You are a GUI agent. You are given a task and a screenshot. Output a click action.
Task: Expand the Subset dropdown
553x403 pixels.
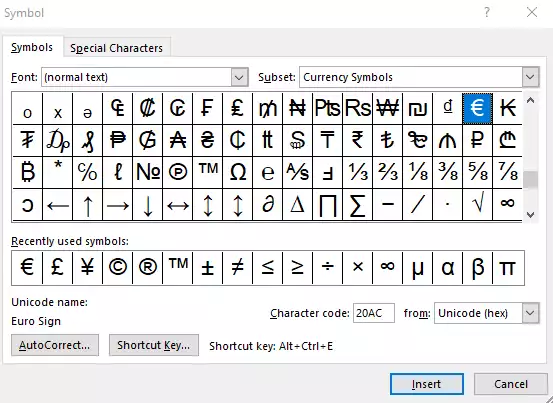[530, 77]
